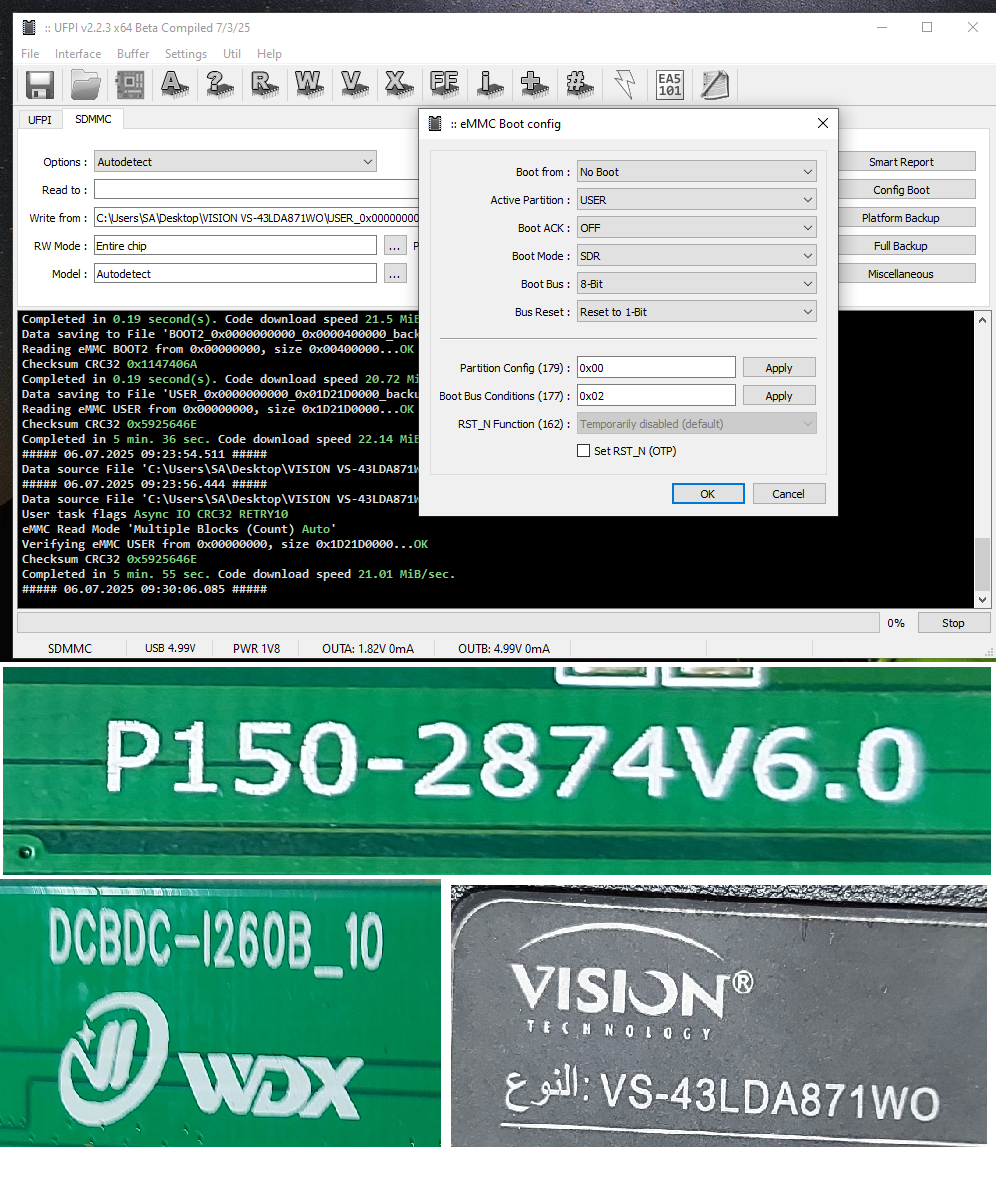Click the notepad with pencil toolbar icon
The height and width of the screenshot is (1184, 1000).
point(715,85)
